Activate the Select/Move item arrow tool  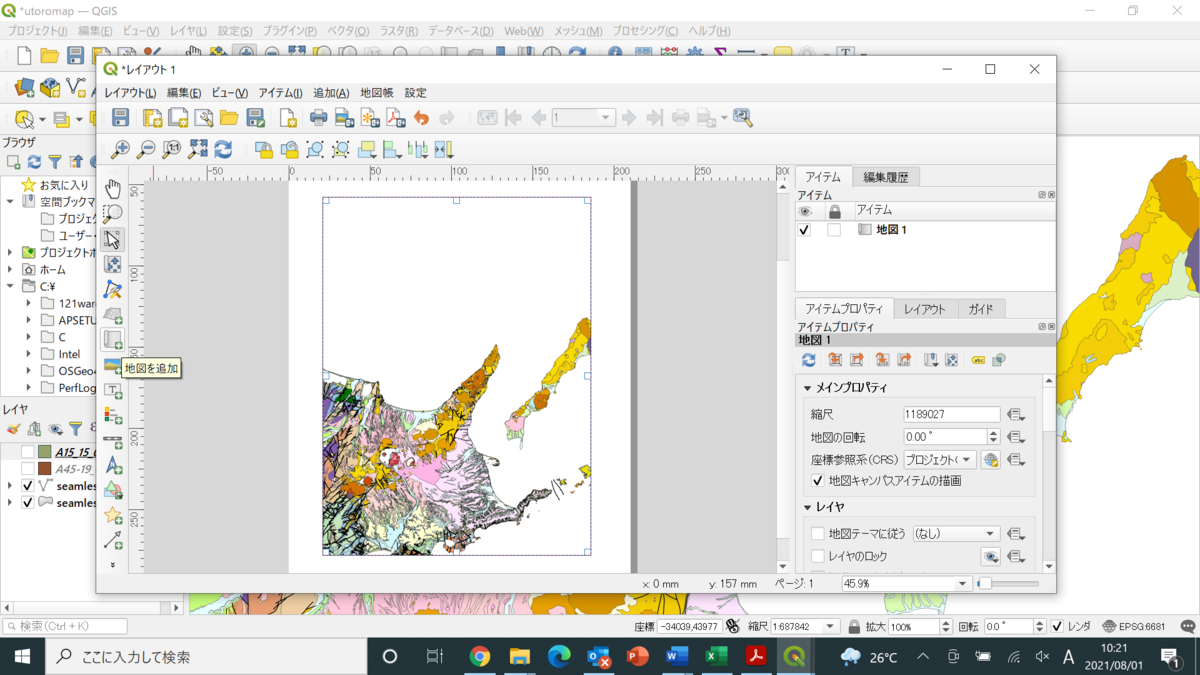[x=113, y=239]
